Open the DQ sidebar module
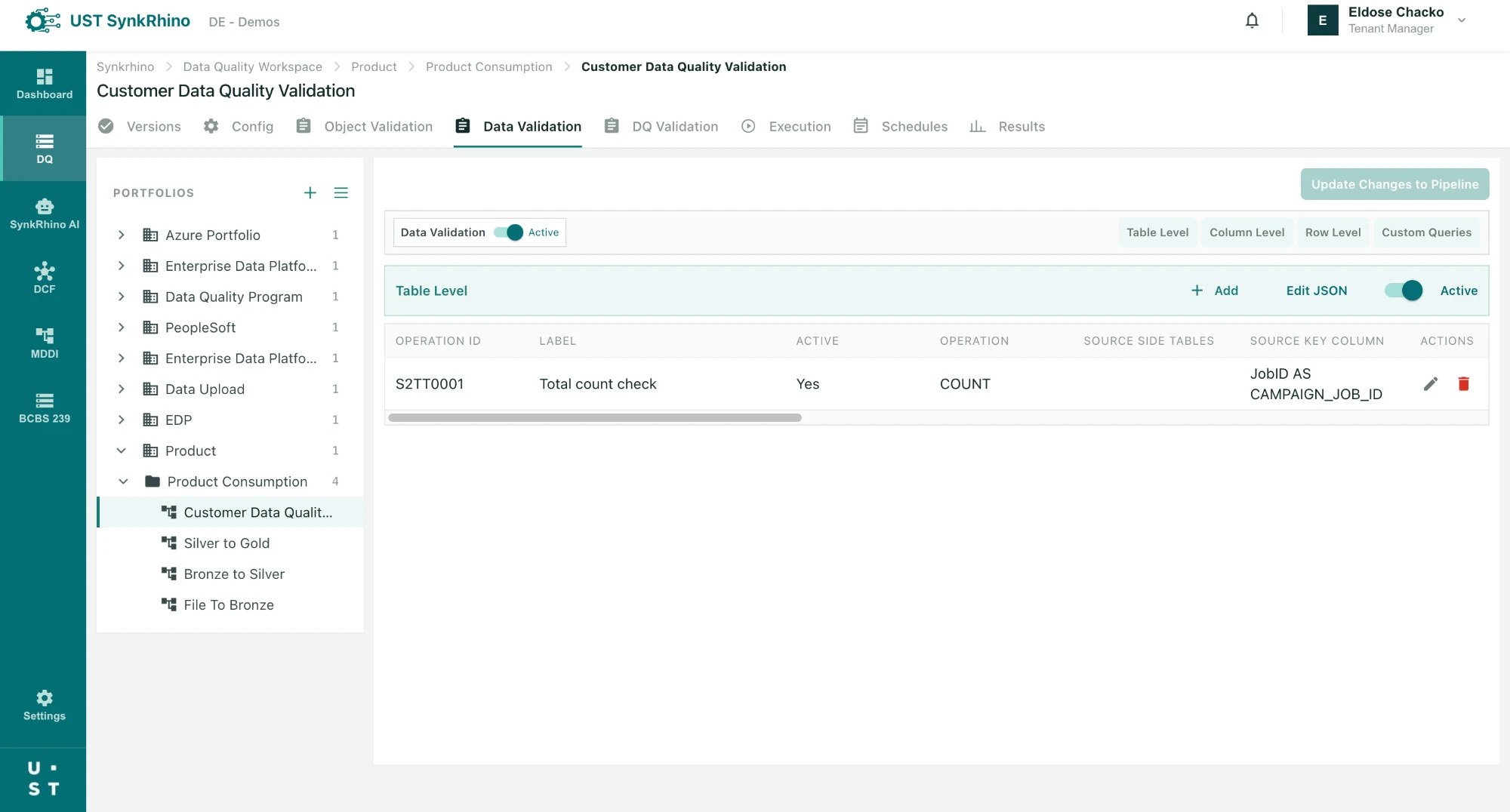The height and width of the screenshot is (812, 1510). coord(44,149)
